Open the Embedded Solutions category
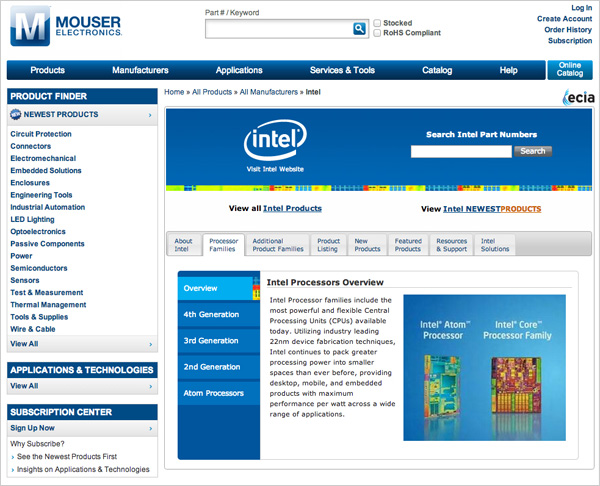This screenshot has height=486, width=600. [46, 171]
